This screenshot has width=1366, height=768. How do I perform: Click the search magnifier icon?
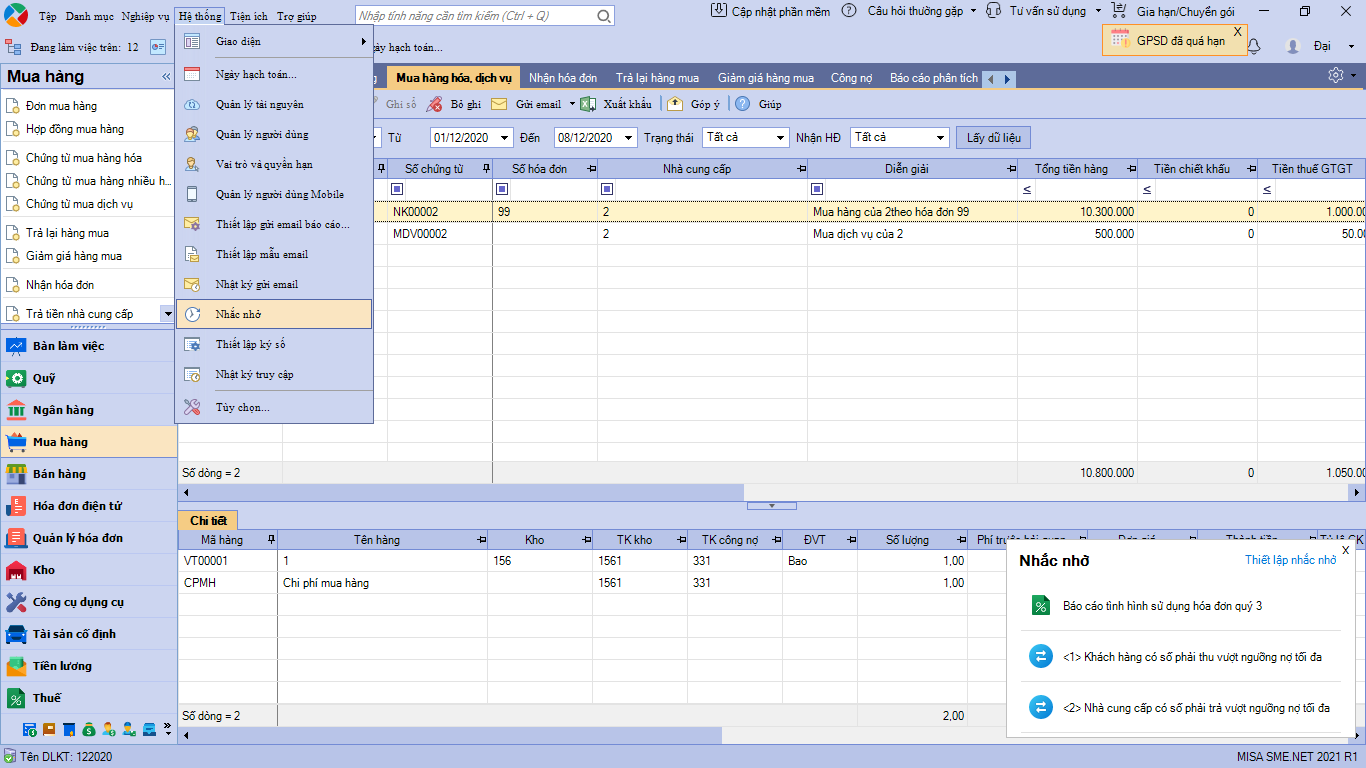[x=604, y=17]
